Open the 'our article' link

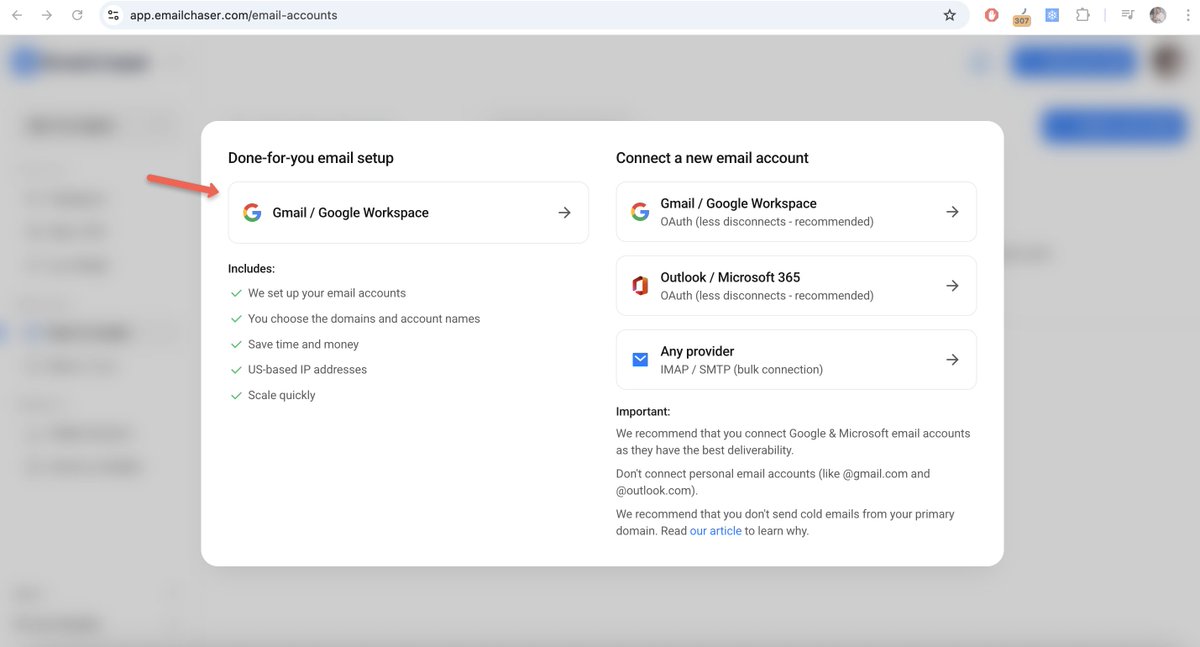click(716, 531)
